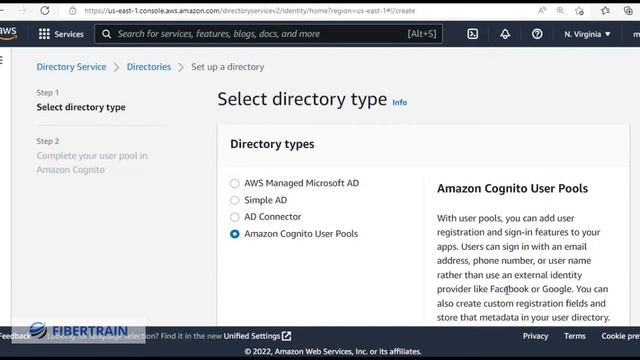Open the notifications bell
640x360 pixels.
505,34
